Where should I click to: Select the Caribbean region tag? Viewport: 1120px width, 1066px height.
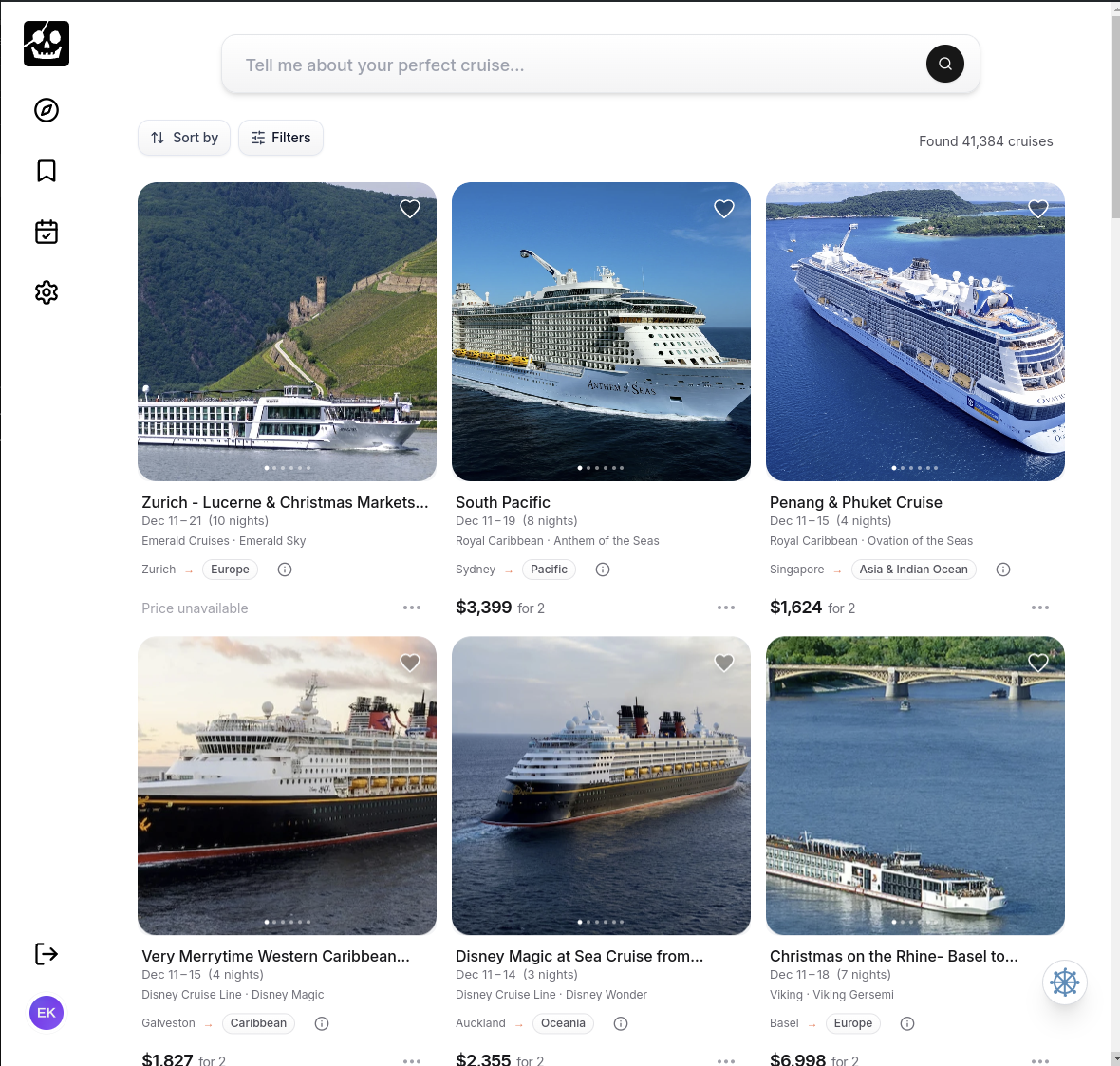point(256,1023)
